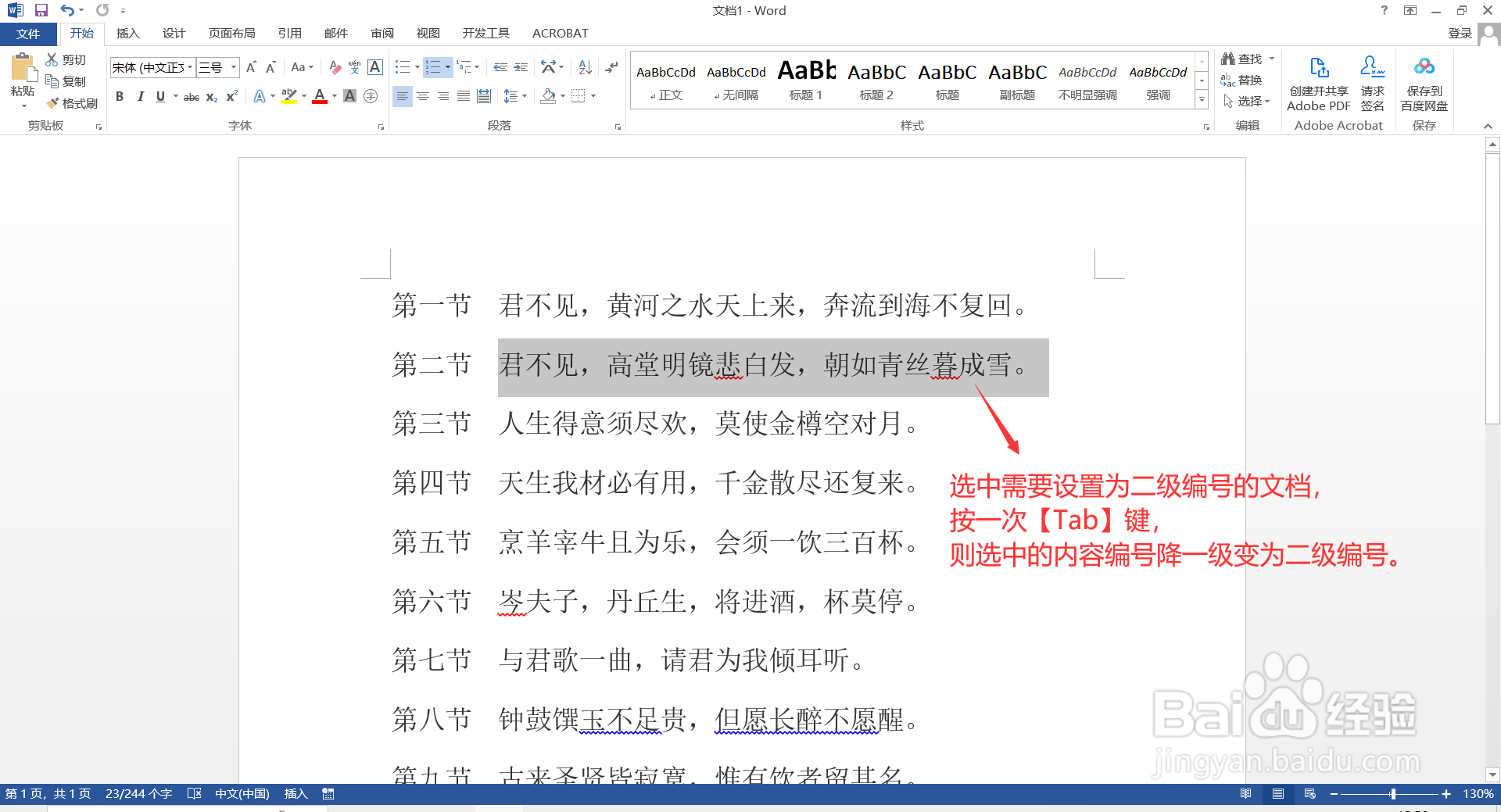Image resolution: width=1501 pixels, height=812 pixels.
Task: Sort text with the A-Z icon
Action: pos(586,67)
